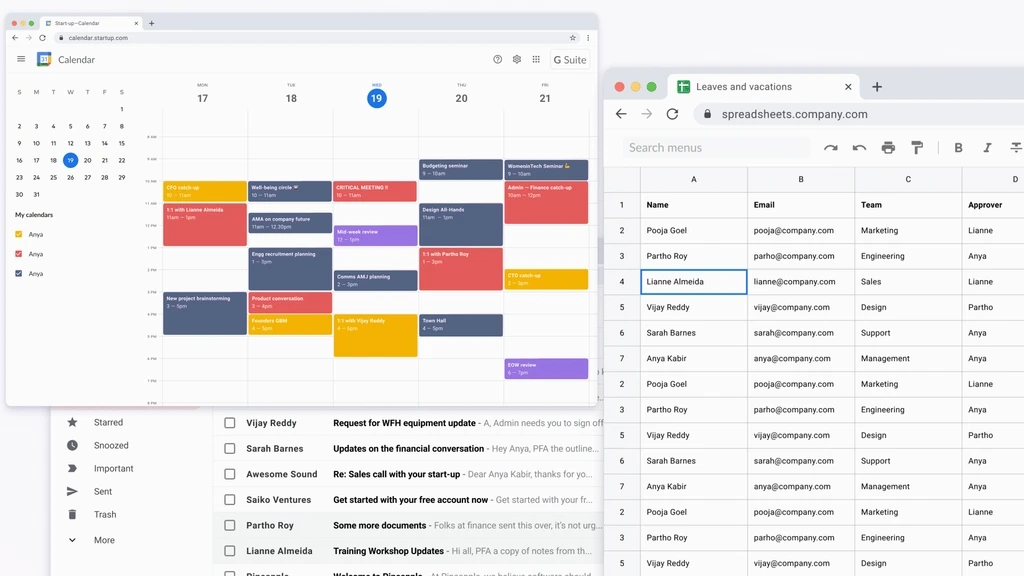Open the Calendar hamburger menu
The height and width of the screenshot is (576, 1024).
21,59
